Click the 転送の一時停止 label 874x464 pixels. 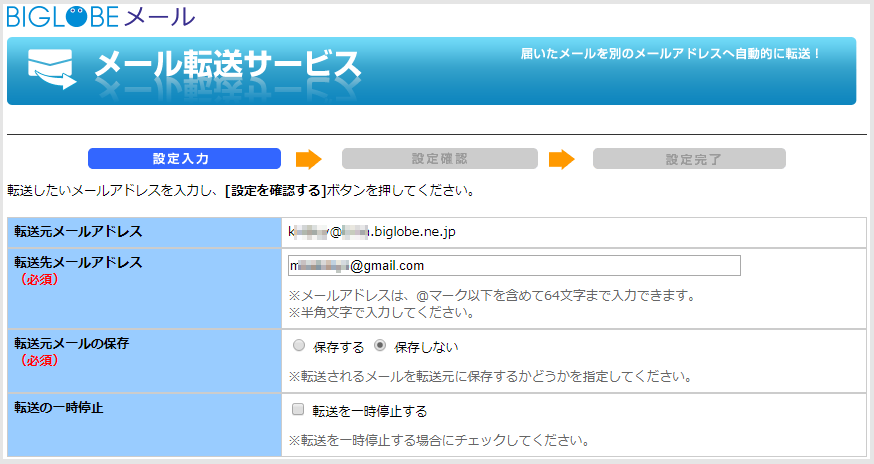(x=59, y=408)
